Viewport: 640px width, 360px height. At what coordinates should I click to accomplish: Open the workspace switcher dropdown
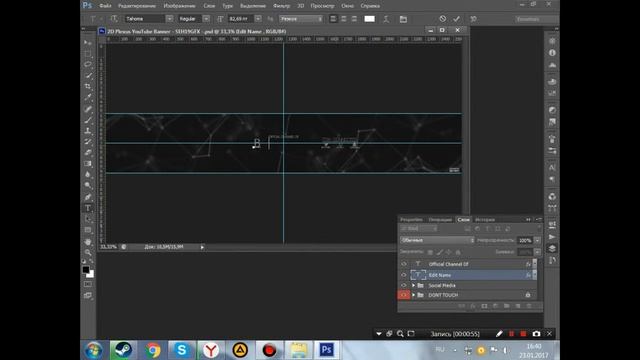click(x=536, y=19)
